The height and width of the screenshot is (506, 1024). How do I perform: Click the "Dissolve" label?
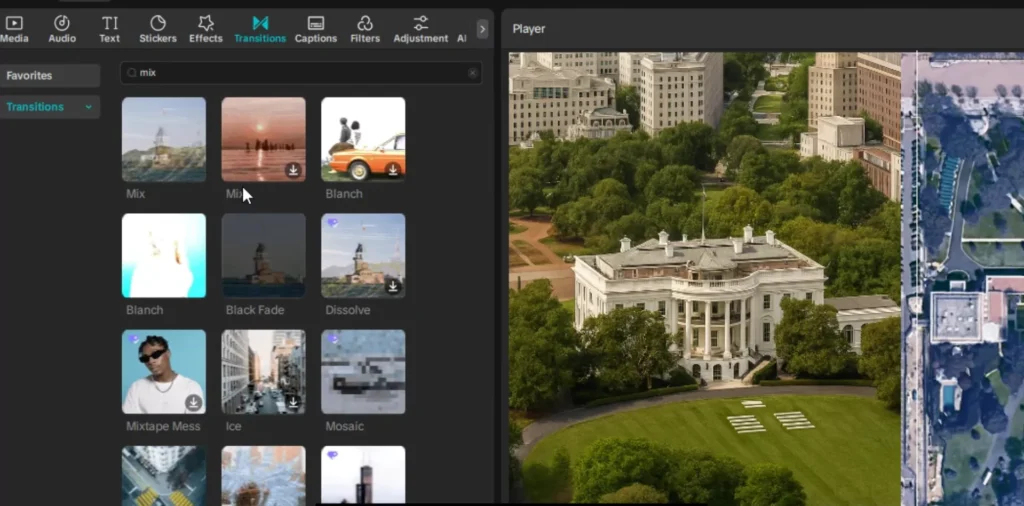coord(347,310)
